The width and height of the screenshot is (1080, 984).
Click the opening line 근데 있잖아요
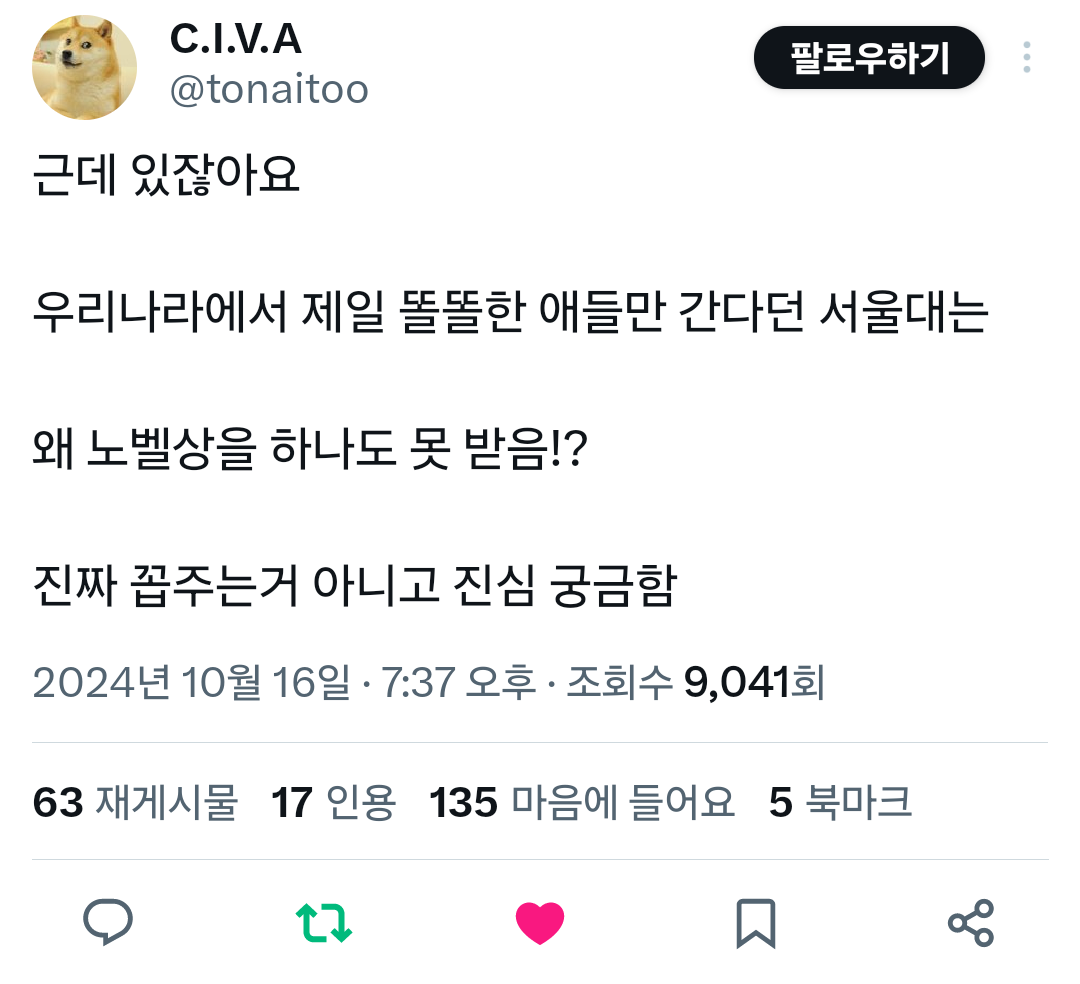[x=166, y=174]
